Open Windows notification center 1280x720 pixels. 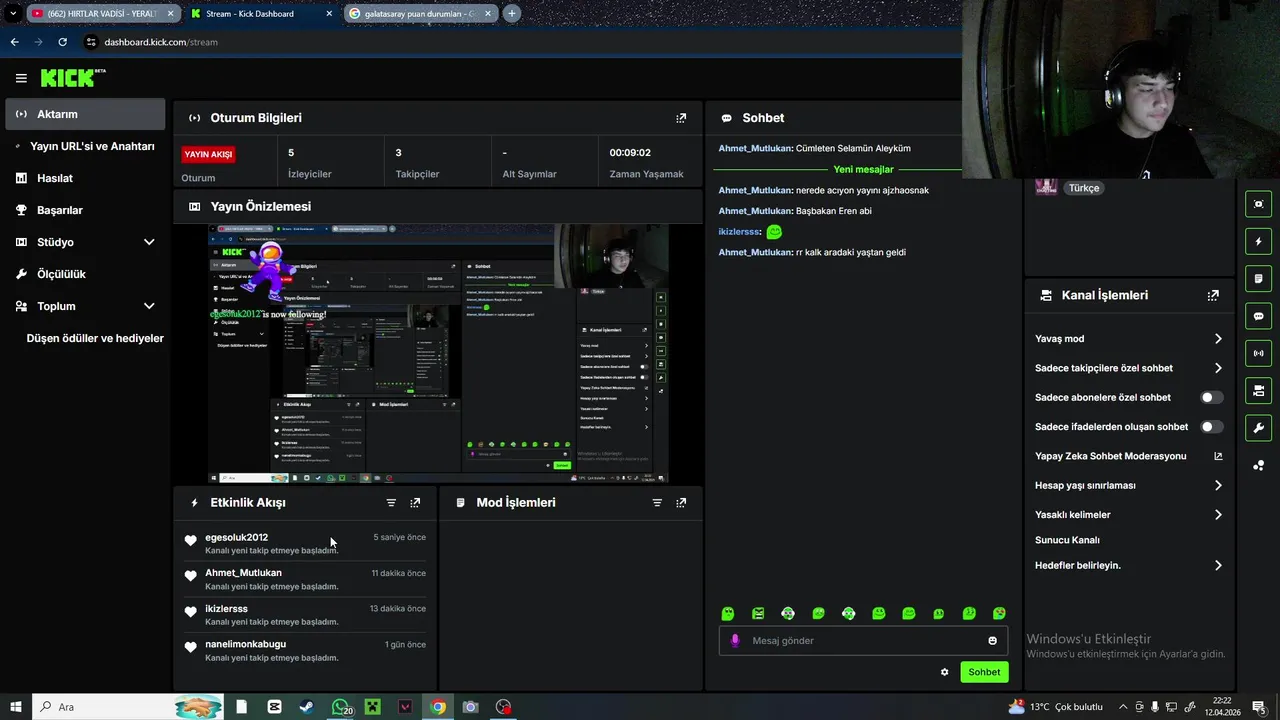point(1259,707)
